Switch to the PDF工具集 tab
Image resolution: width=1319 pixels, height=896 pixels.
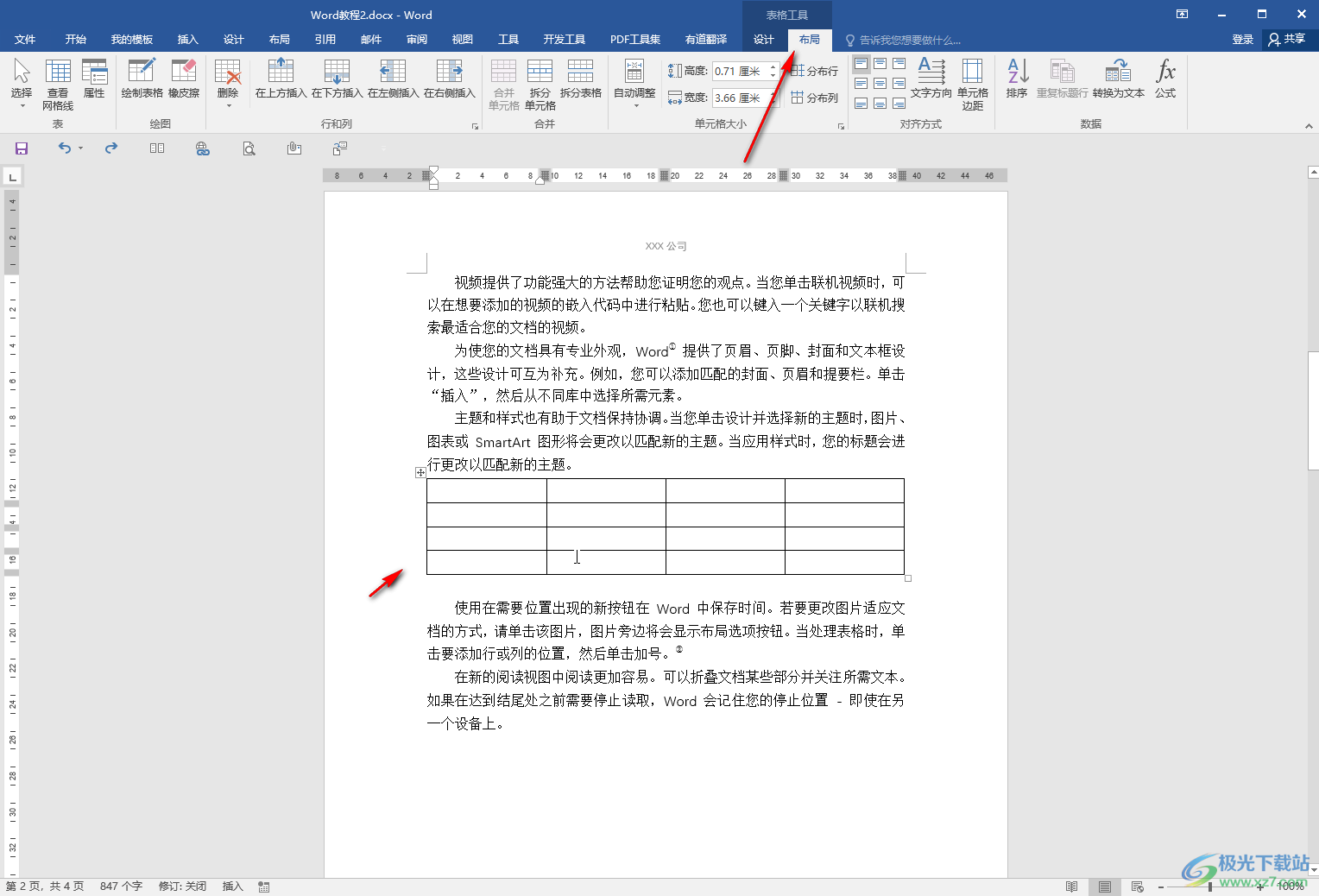click(635, 40)
